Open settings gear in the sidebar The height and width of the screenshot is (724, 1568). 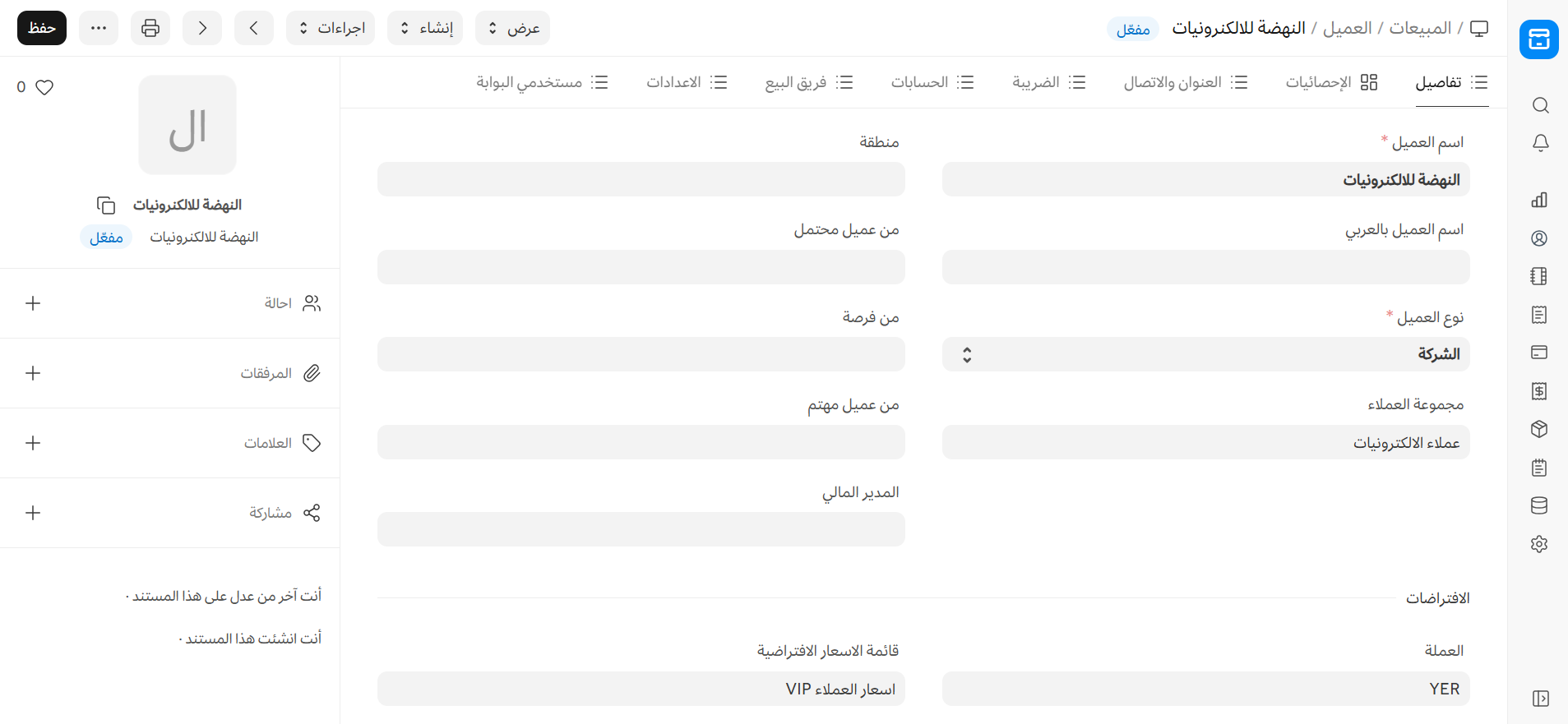(x=1539, y=544)
